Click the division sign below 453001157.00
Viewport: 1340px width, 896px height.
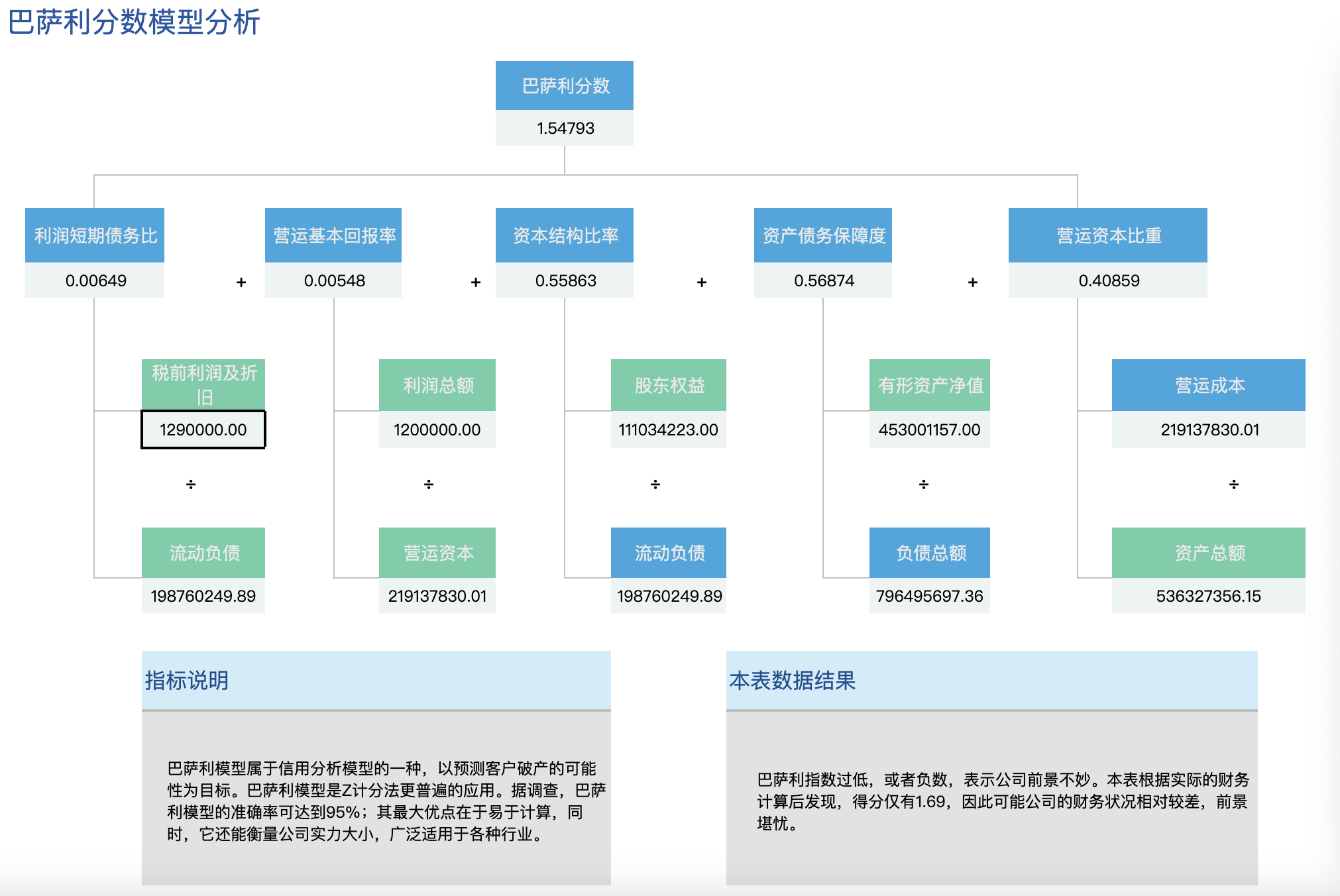pyautogui.click(x=924, y=484)
